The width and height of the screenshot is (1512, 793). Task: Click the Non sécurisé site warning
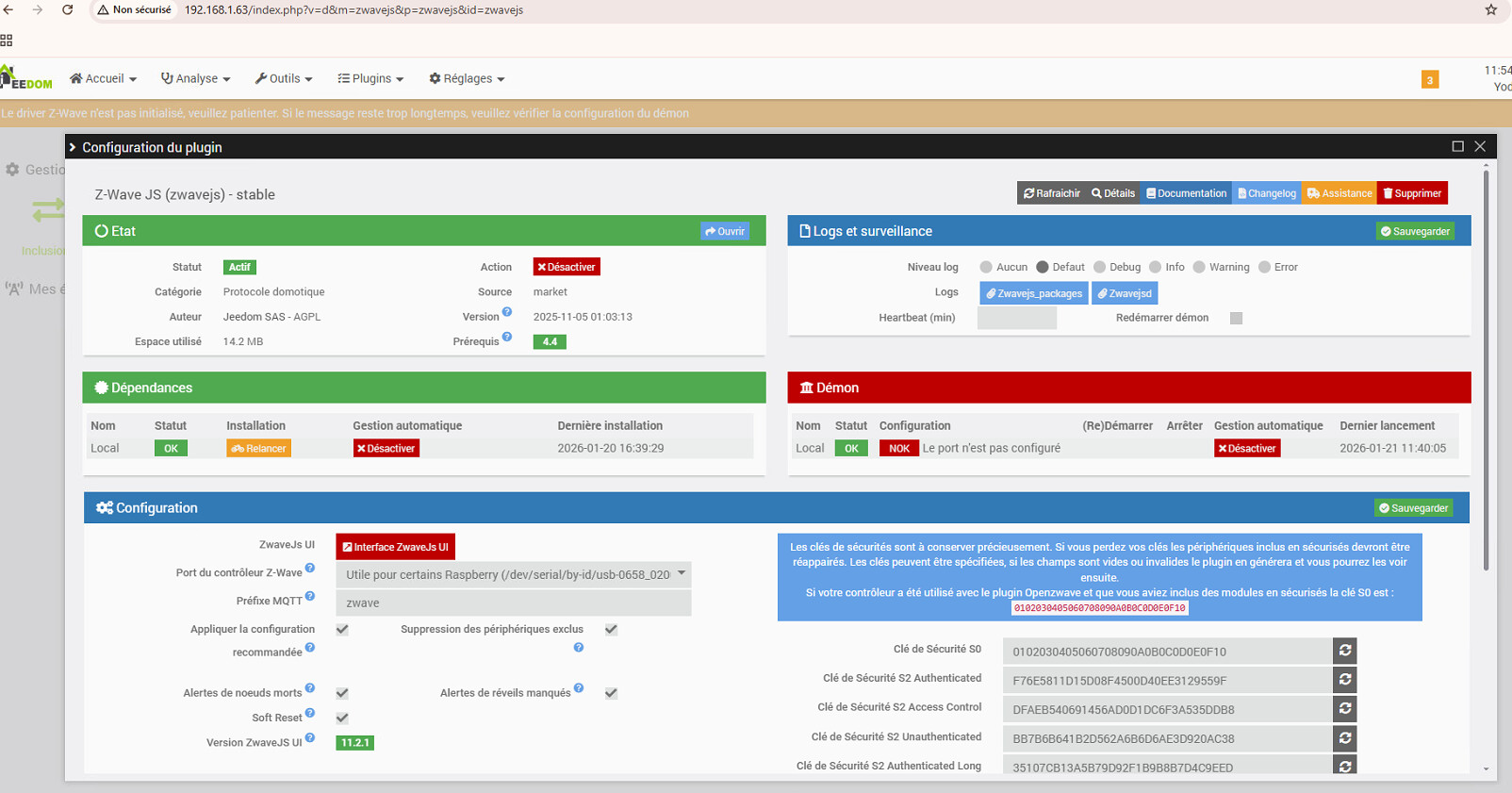click(x=134, y=9)
